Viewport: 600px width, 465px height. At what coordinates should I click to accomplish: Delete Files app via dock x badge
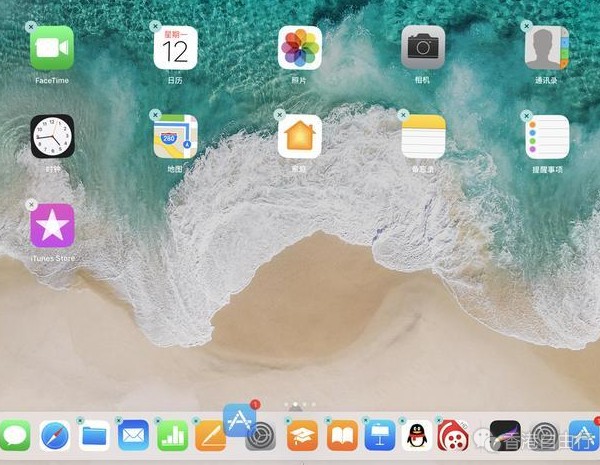pyautogui.click(x=80, y=421)
